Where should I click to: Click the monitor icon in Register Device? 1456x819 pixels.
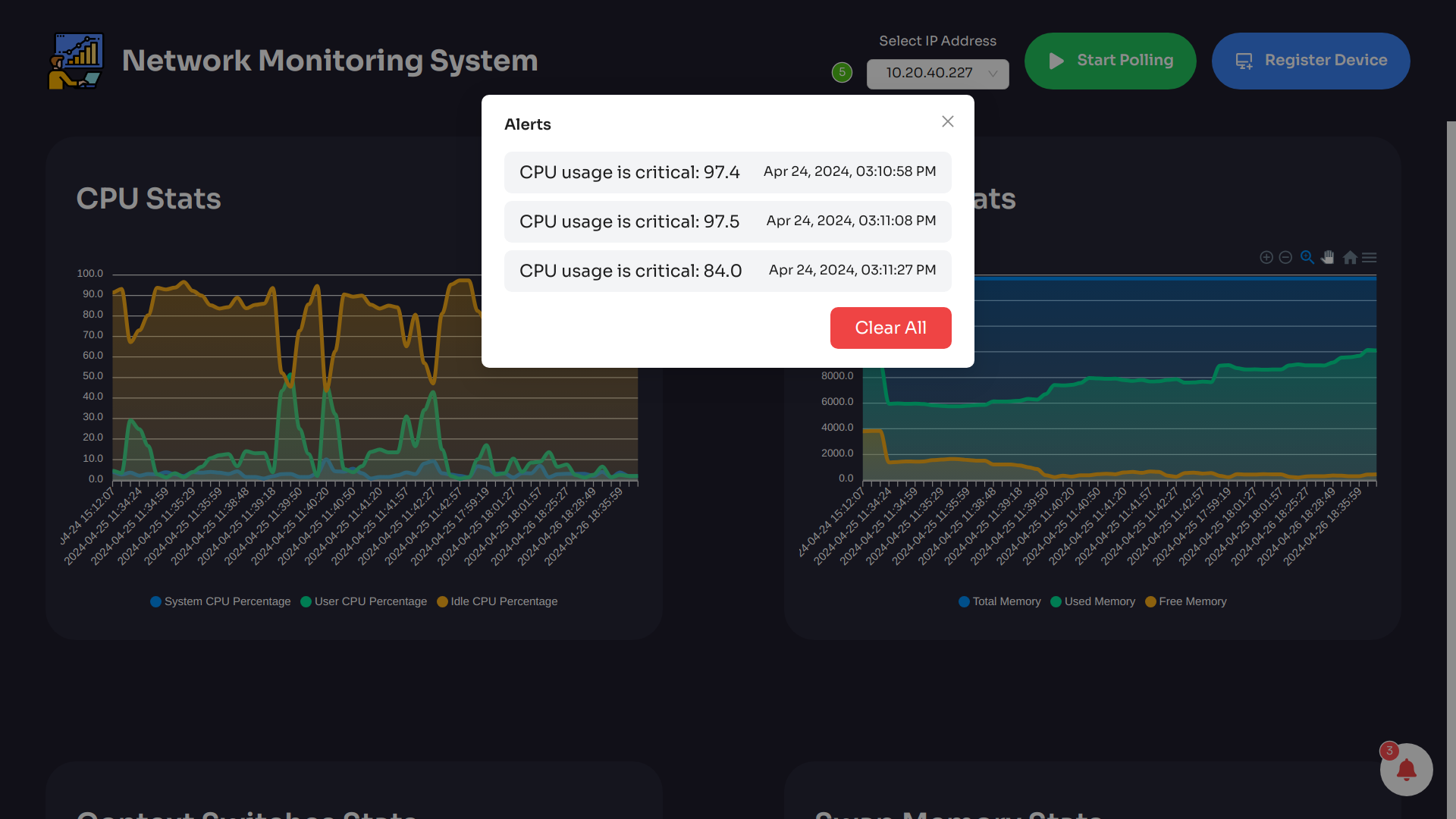tap(1244, 61)
